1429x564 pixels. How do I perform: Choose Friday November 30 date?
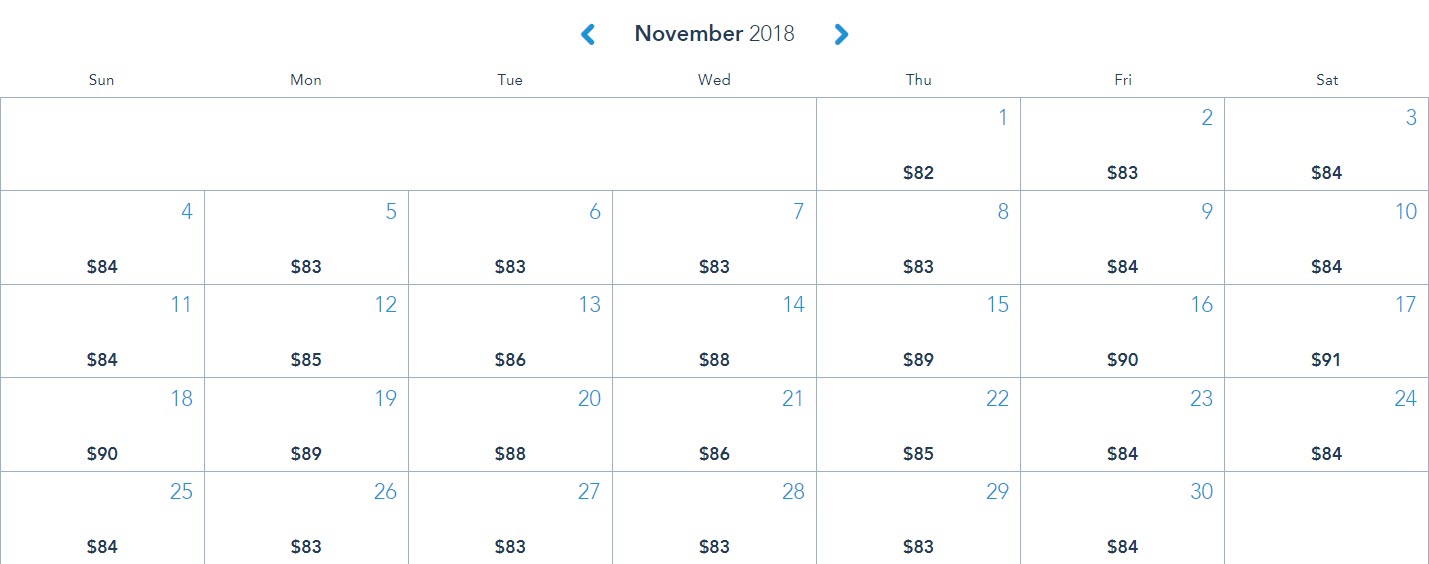(1123, 518)
